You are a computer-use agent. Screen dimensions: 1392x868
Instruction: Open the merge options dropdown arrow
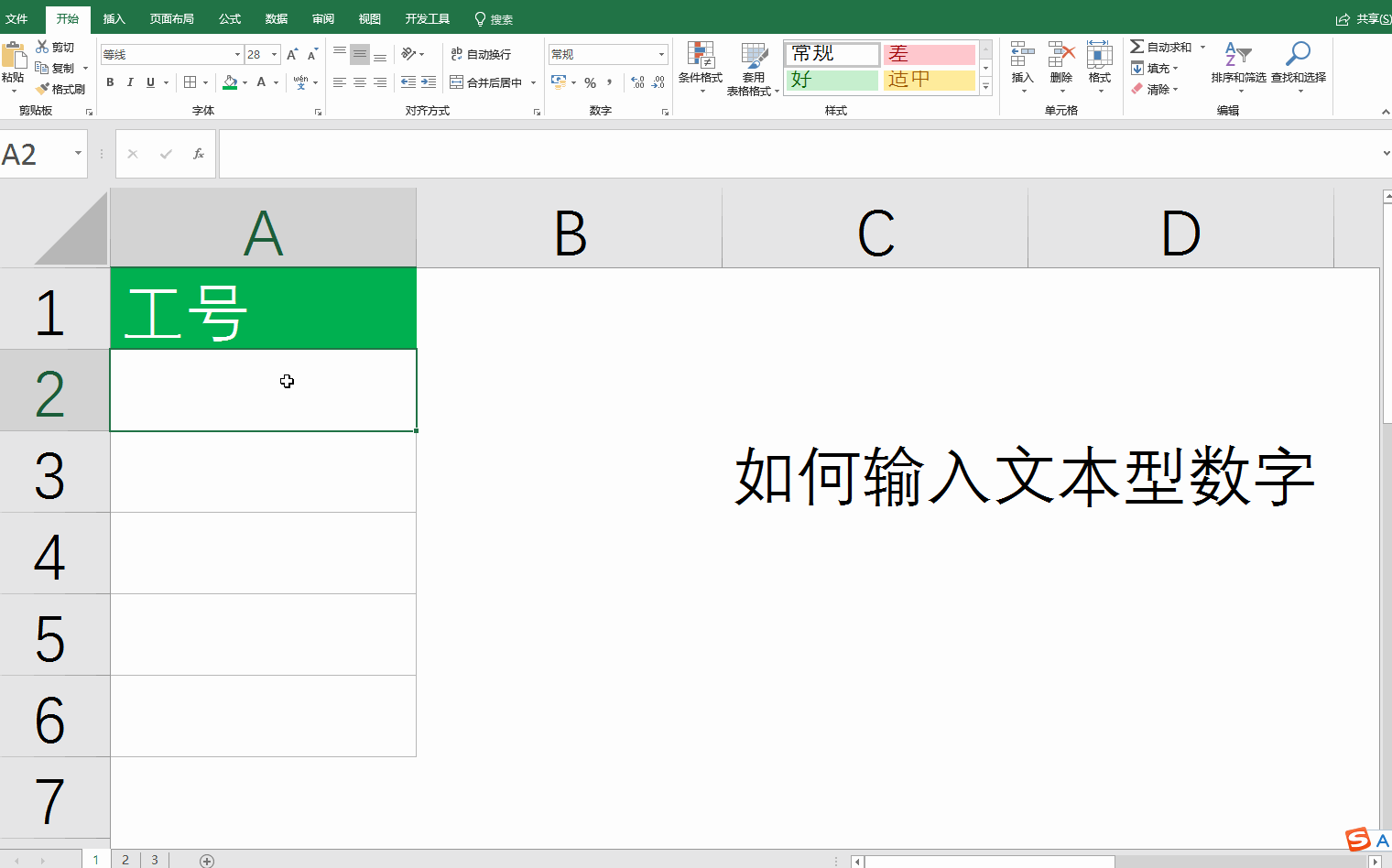pos(533,82)
